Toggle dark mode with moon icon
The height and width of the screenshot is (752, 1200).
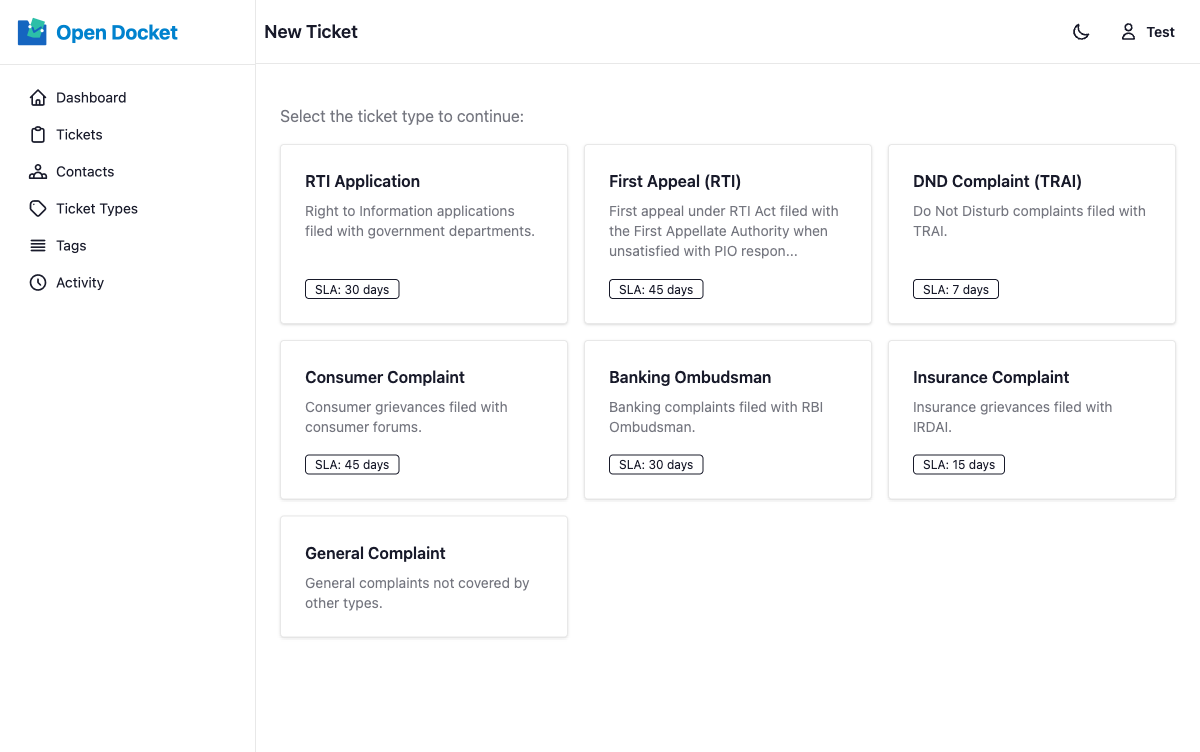(x=1081, y=31)
